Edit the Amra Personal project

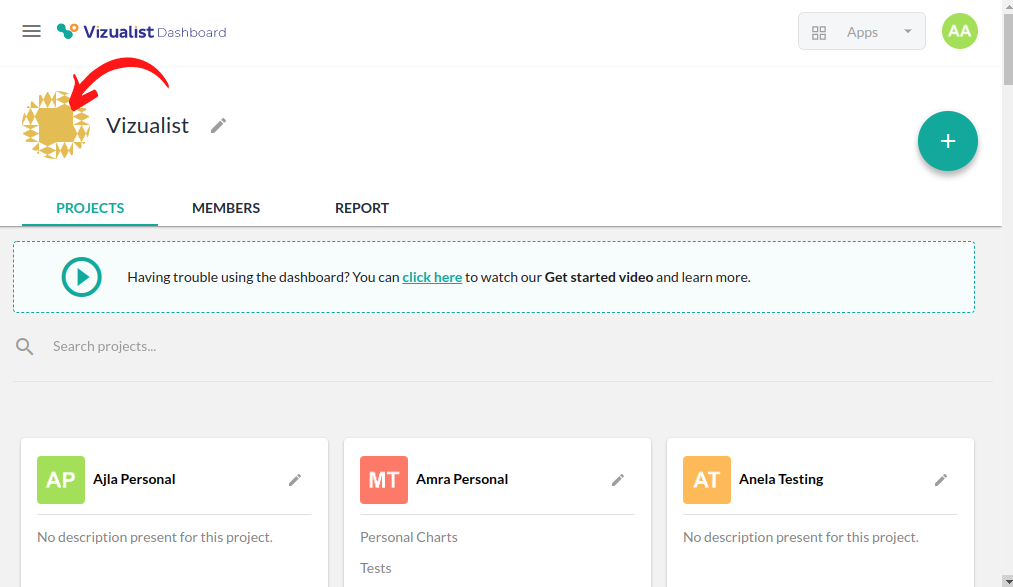[x=618, y=480]
